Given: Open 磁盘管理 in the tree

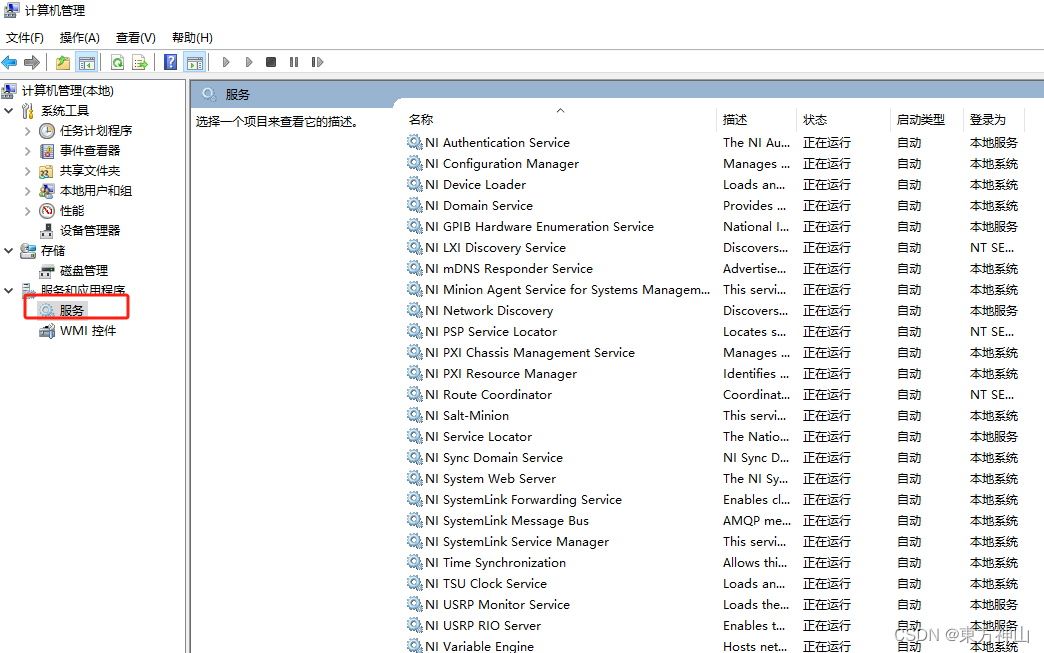Looking at the screenshot, I should (84, 270).
